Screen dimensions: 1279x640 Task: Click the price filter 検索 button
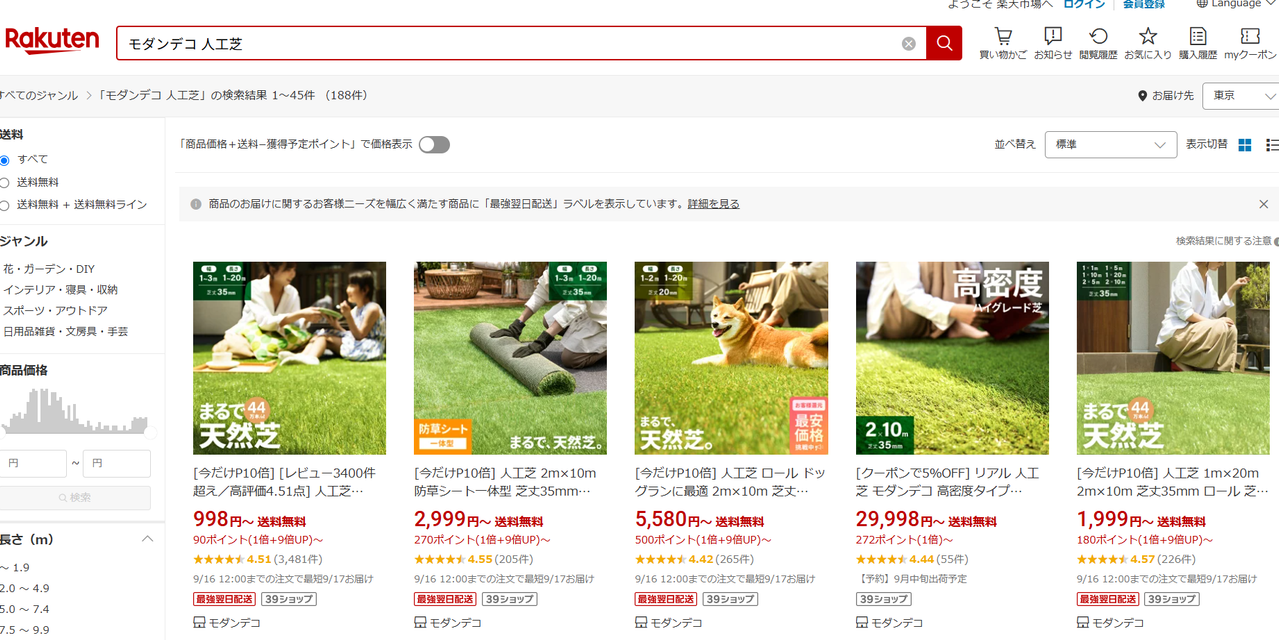click(x=75, y=498)
